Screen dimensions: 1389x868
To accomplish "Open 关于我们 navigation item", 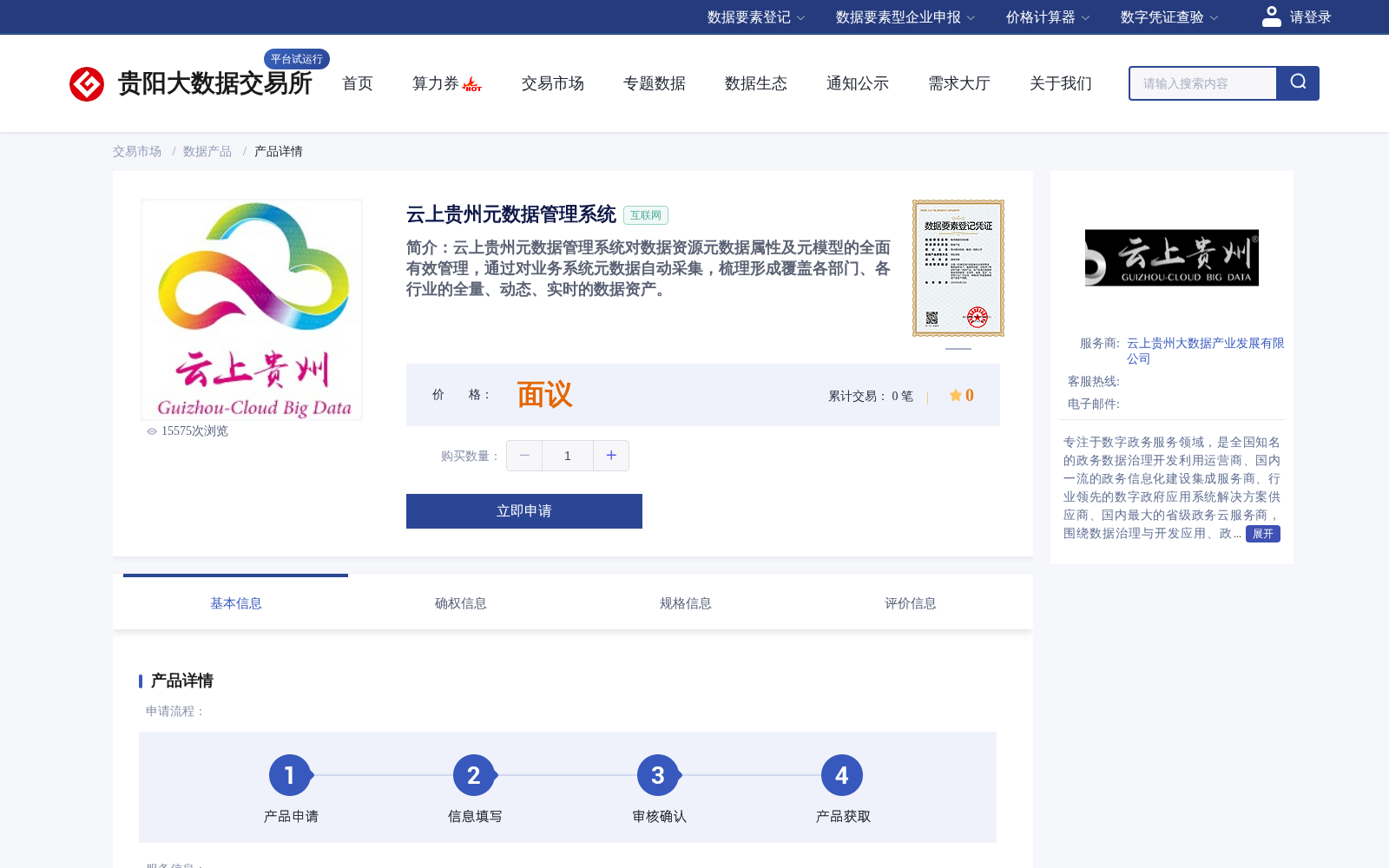I will coord(1061,83).
